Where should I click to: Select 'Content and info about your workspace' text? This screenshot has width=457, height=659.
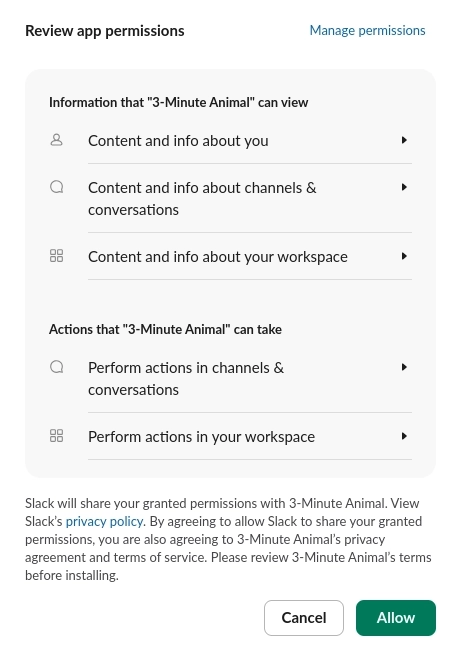pyautogui.click(x=218, y=257)
